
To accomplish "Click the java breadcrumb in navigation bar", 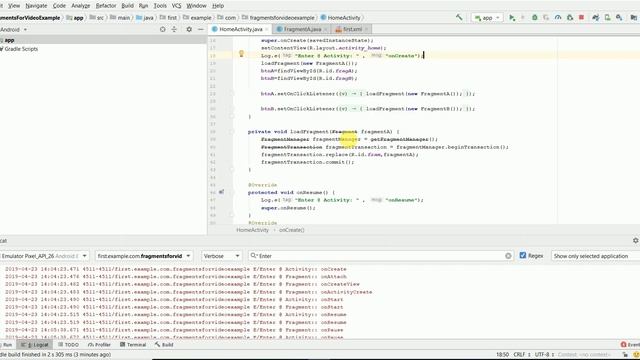I will [145, 18].
